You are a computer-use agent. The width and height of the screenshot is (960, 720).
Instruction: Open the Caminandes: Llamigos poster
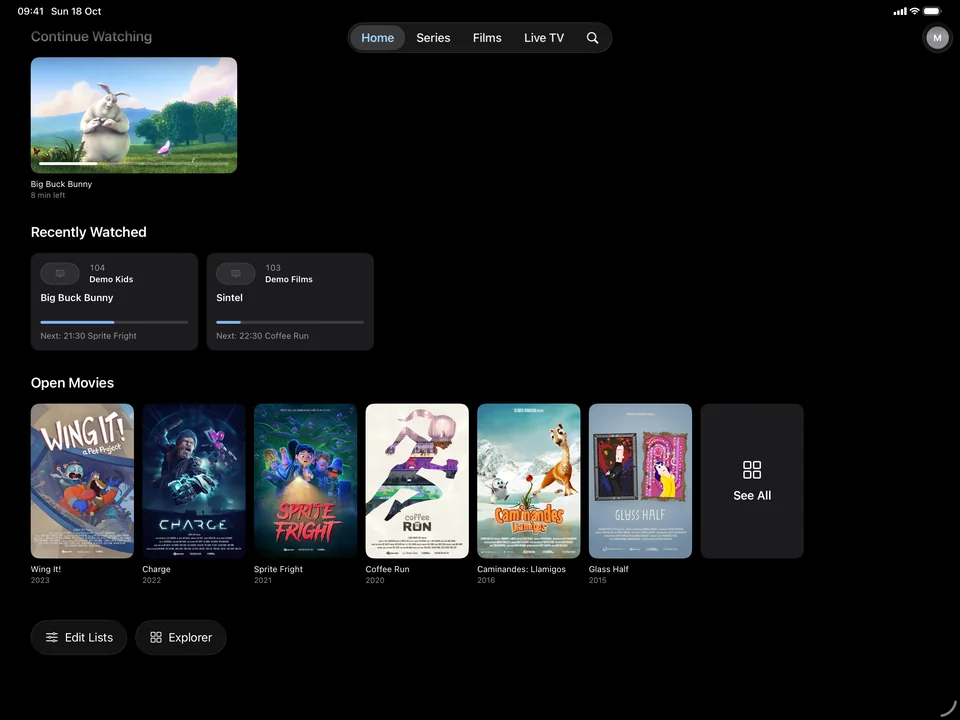(528, 481)
